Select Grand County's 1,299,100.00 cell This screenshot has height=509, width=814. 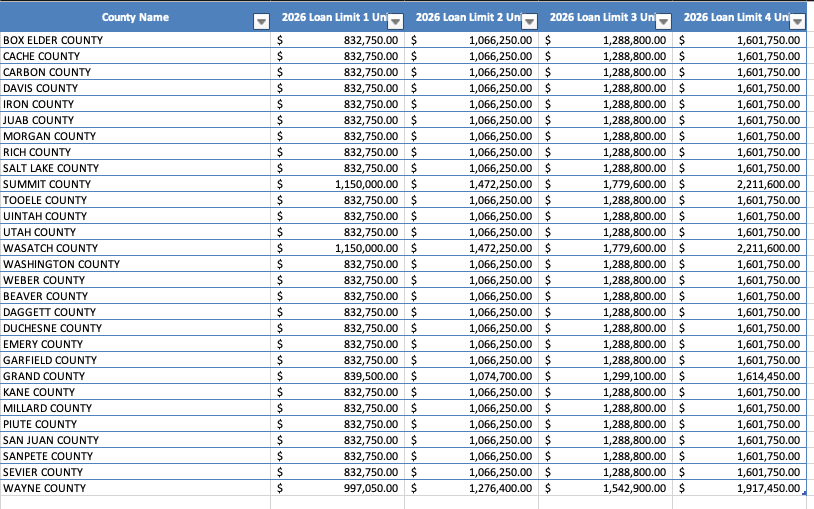coord(636,376)
